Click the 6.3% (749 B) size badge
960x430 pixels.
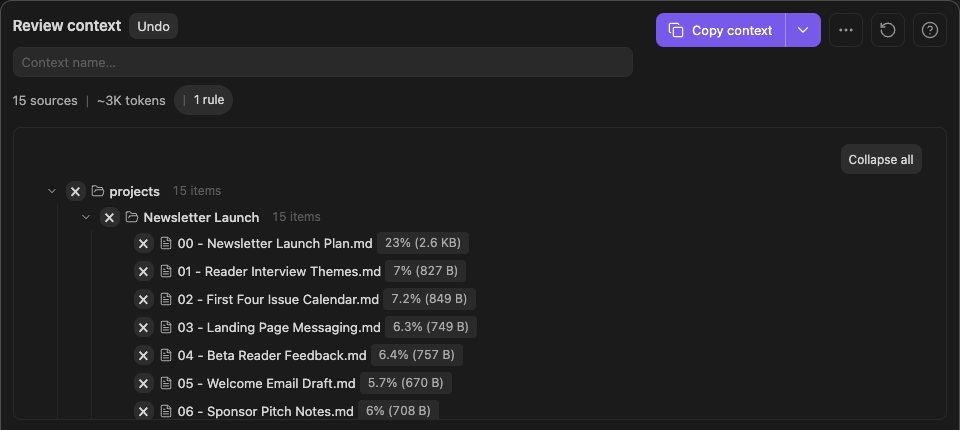coord(430,327)
